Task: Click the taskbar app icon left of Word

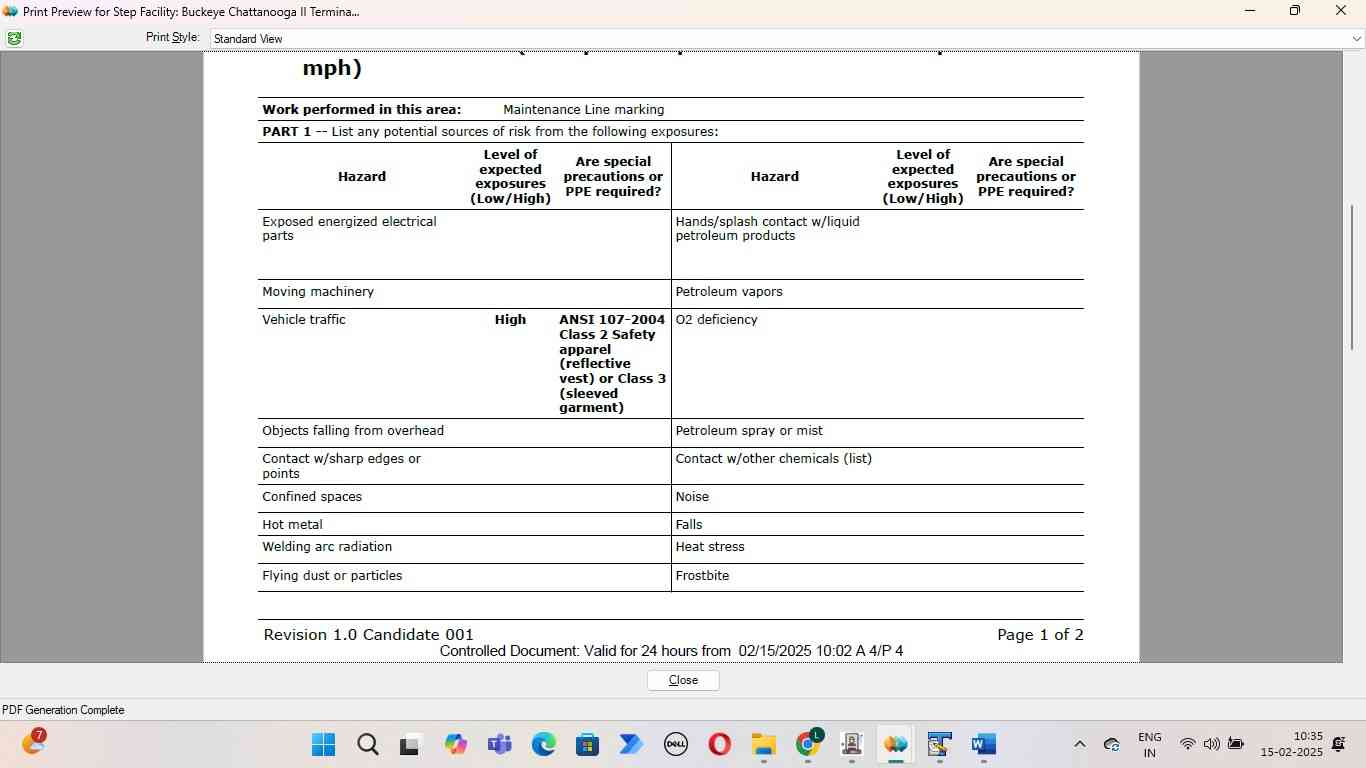Action: (939, 744)
